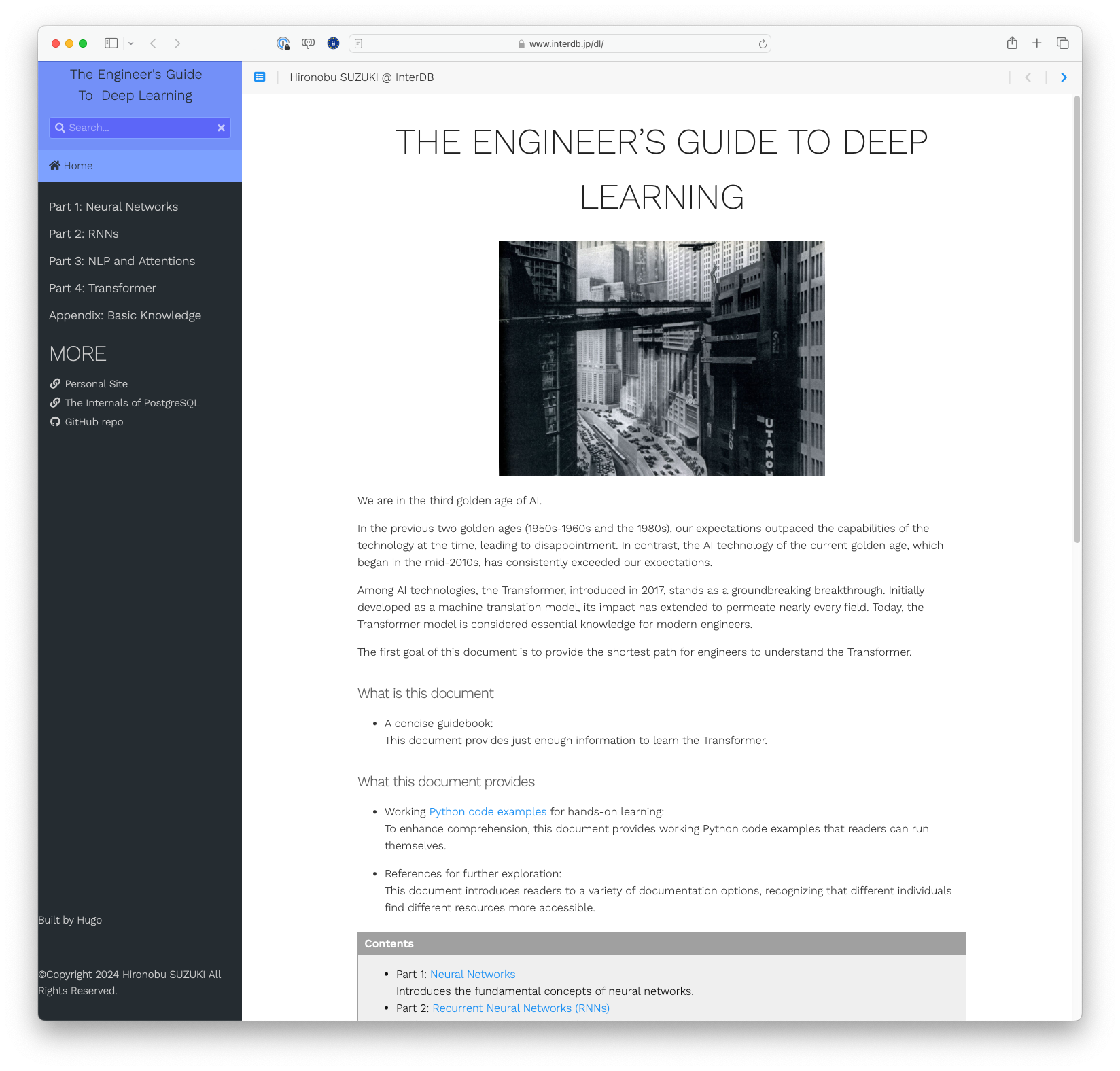This screenshot has width=1120, height=1071.
Task: Open the tab group dropdown chevron
Action: 132,43
